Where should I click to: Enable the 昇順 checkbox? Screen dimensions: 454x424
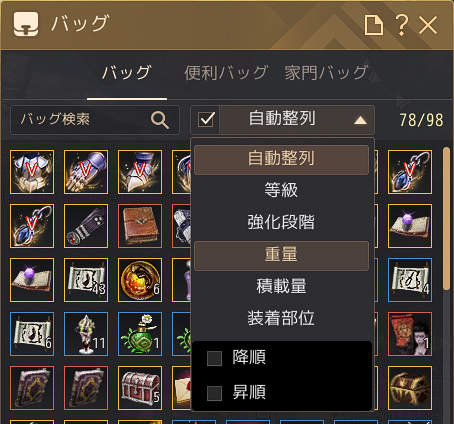pos(214,393)
